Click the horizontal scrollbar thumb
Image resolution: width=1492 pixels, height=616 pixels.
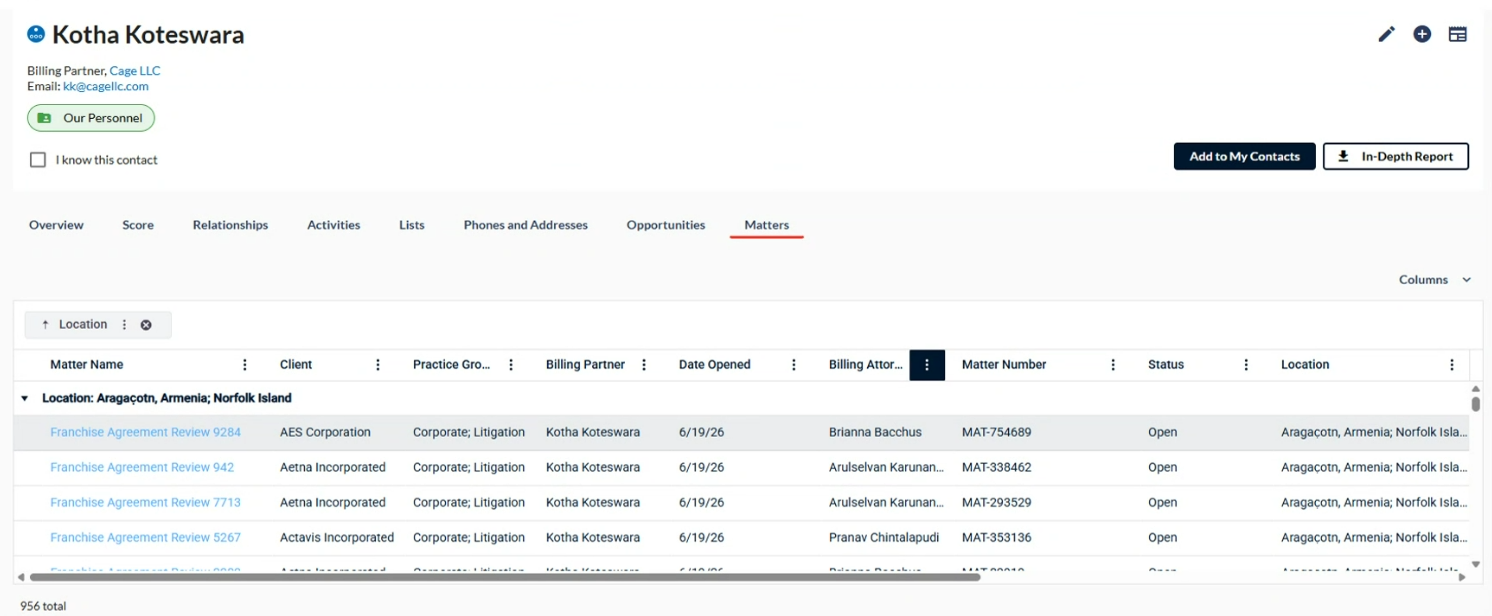point(504,577)
